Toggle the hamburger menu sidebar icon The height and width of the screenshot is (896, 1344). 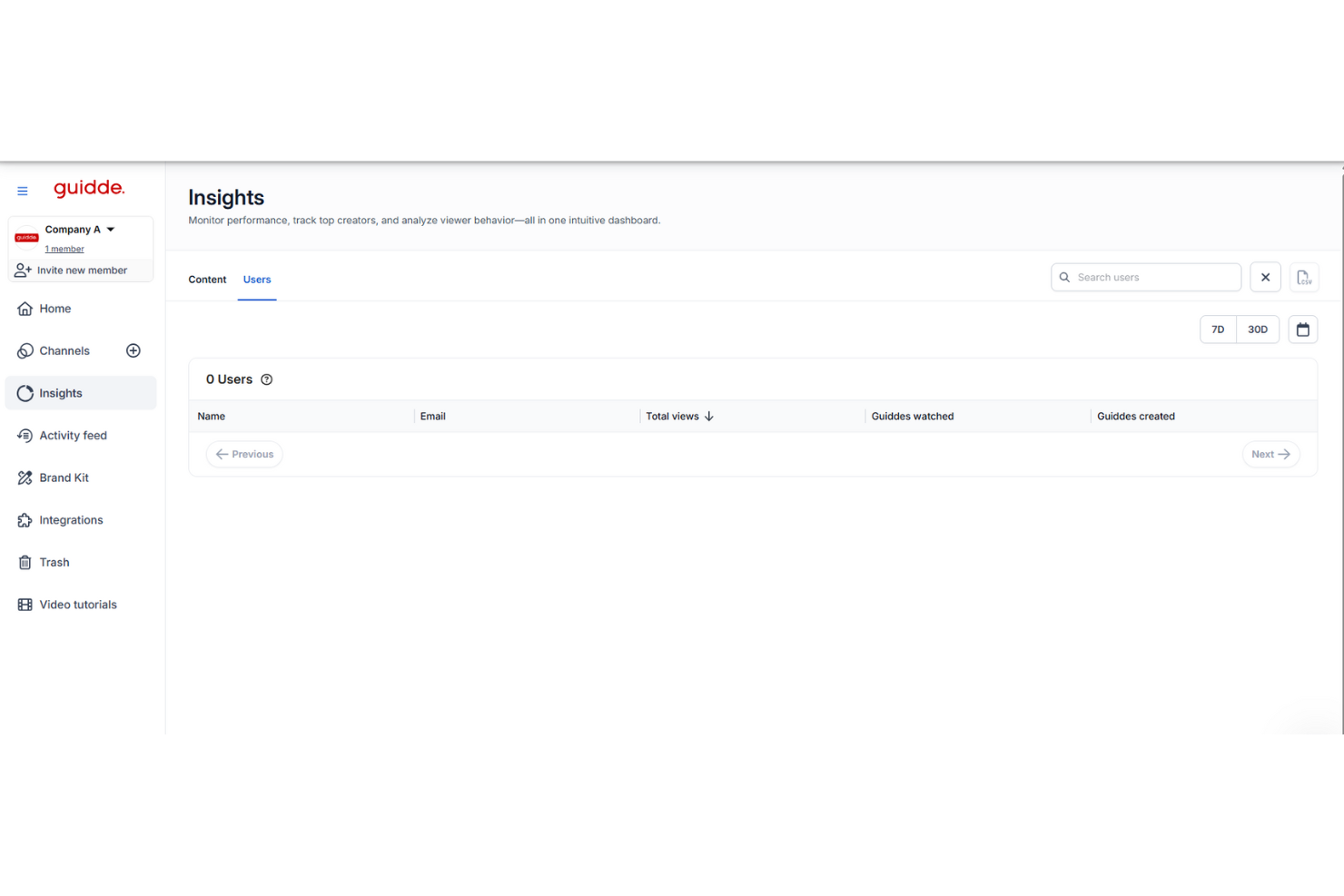coord(23,192)
